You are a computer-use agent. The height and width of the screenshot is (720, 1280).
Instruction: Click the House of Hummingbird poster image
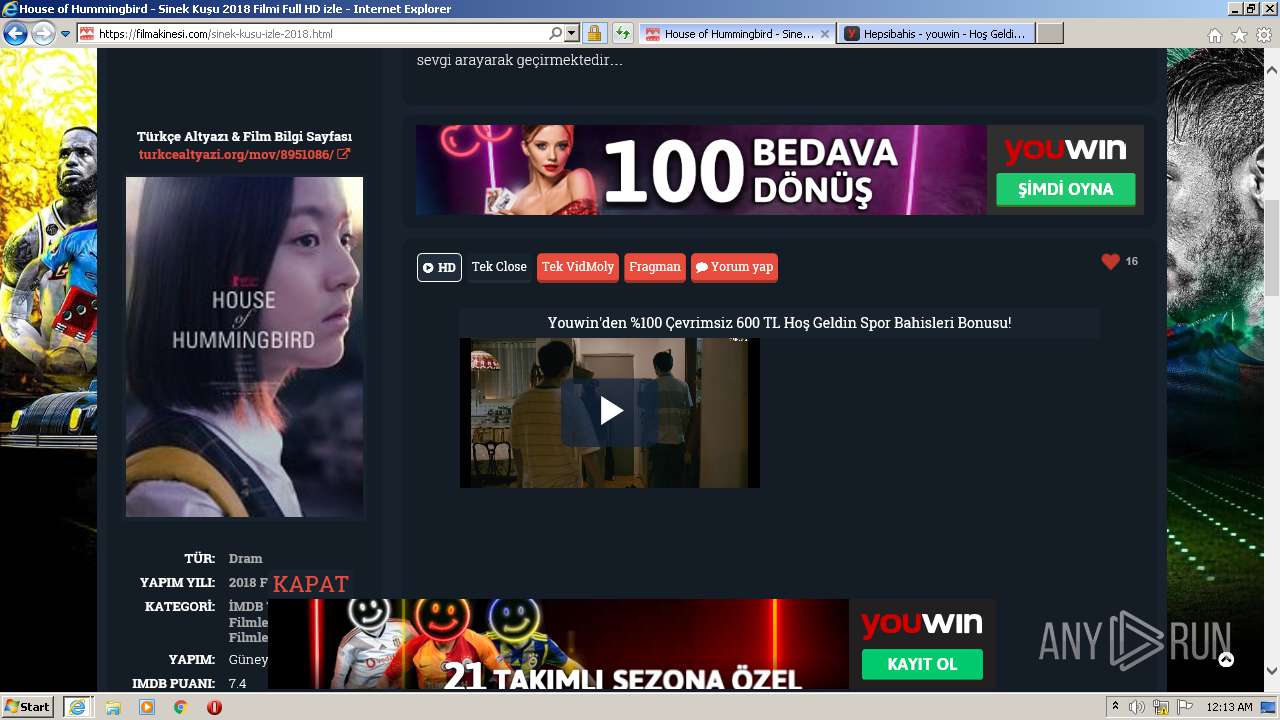[244, 347]
